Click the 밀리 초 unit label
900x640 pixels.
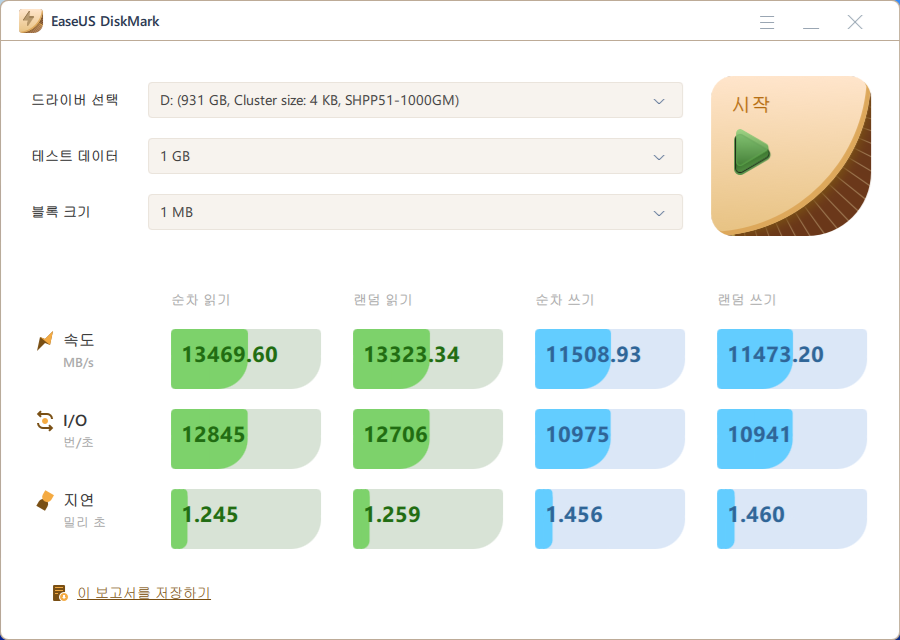[84, 522]
